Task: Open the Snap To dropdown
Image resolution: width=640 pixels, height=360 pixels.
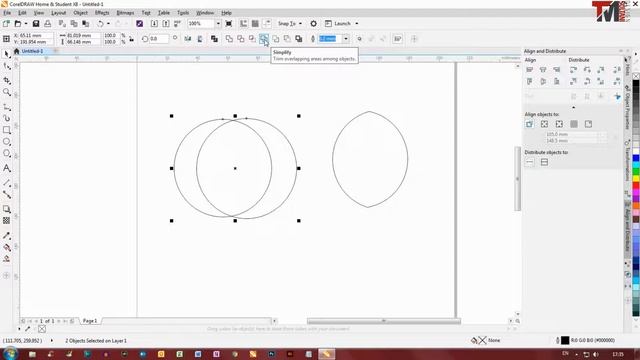Action: [x=290, y=24]
